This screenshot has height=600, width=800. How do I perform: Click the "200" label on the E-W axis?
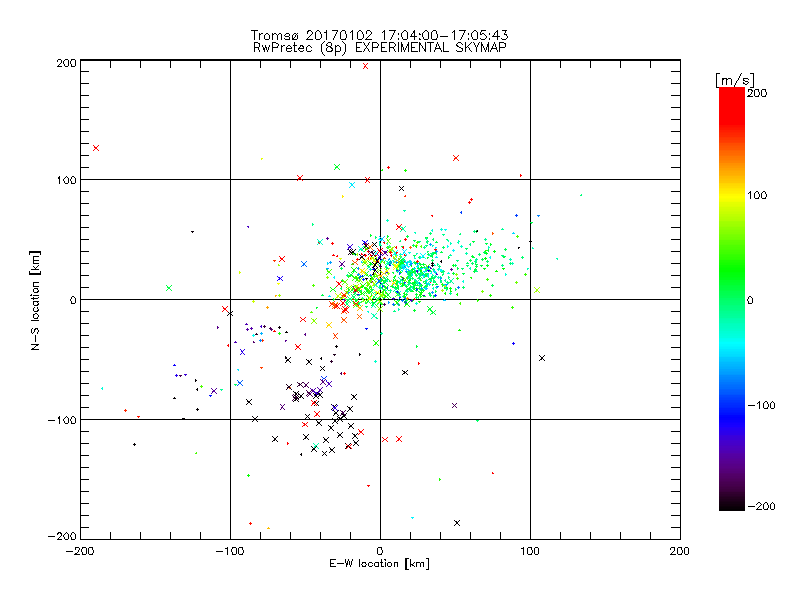click(680, 551)
